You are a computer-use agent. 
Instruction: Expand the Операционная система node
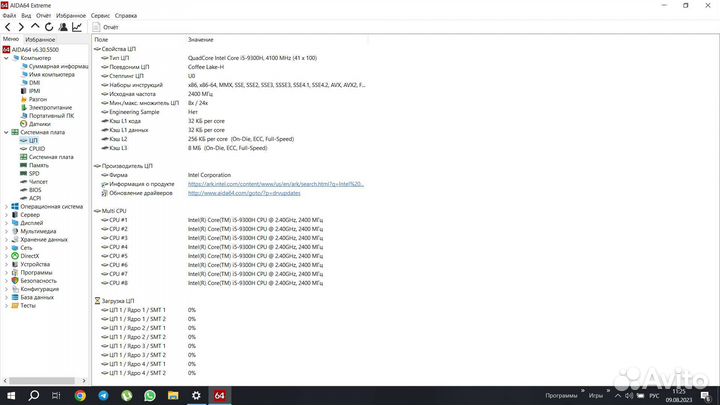pos(6,207)
